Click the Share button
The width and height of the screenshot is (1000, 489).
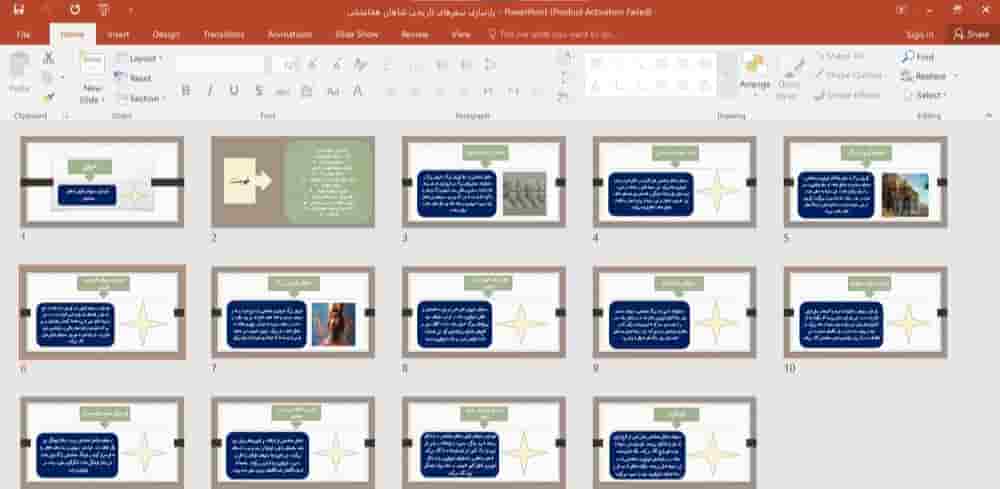click(971, 34)
